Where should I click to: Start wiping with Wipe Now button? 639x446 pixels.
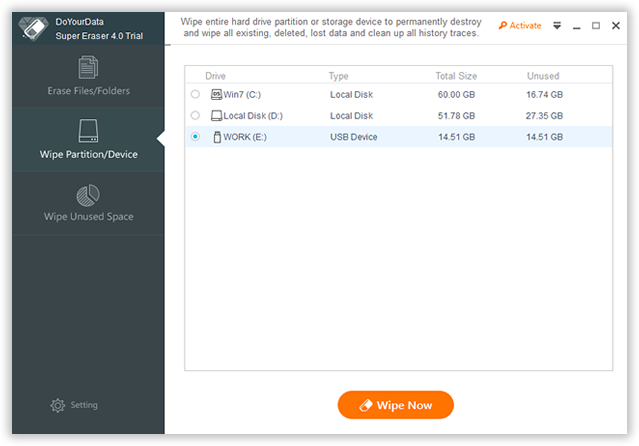(396, 405)
